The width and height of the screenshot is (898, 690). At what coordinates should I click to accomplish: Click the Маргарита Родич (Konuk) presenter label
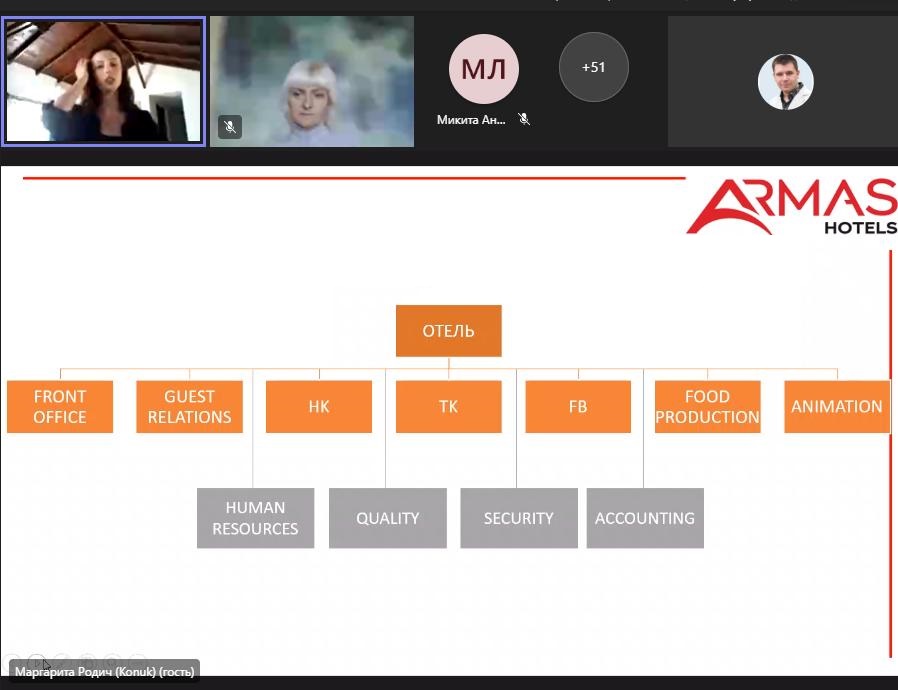(104, 671)
